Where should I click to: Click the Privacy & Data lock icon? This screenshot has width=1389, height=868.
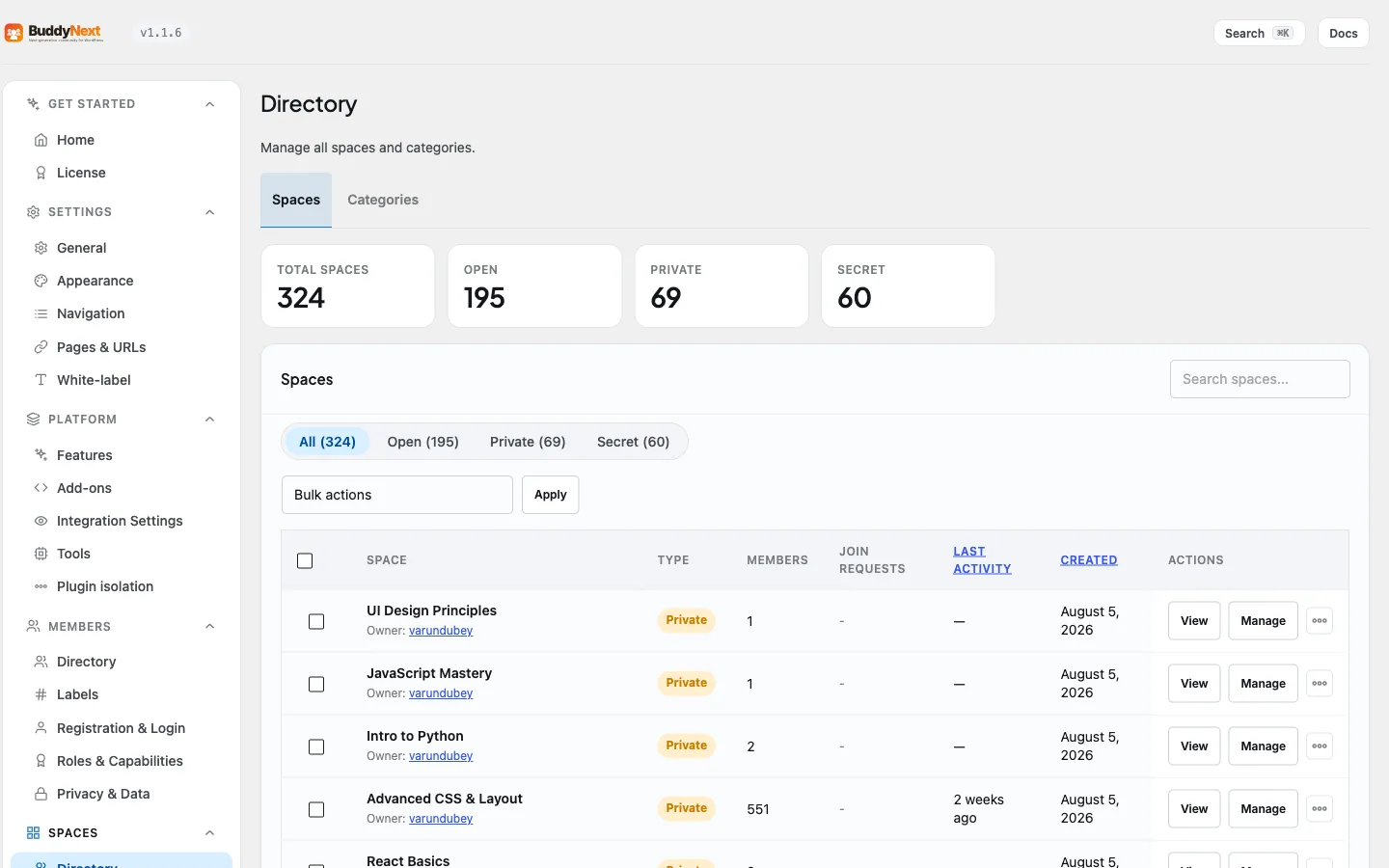click(41, 794)
